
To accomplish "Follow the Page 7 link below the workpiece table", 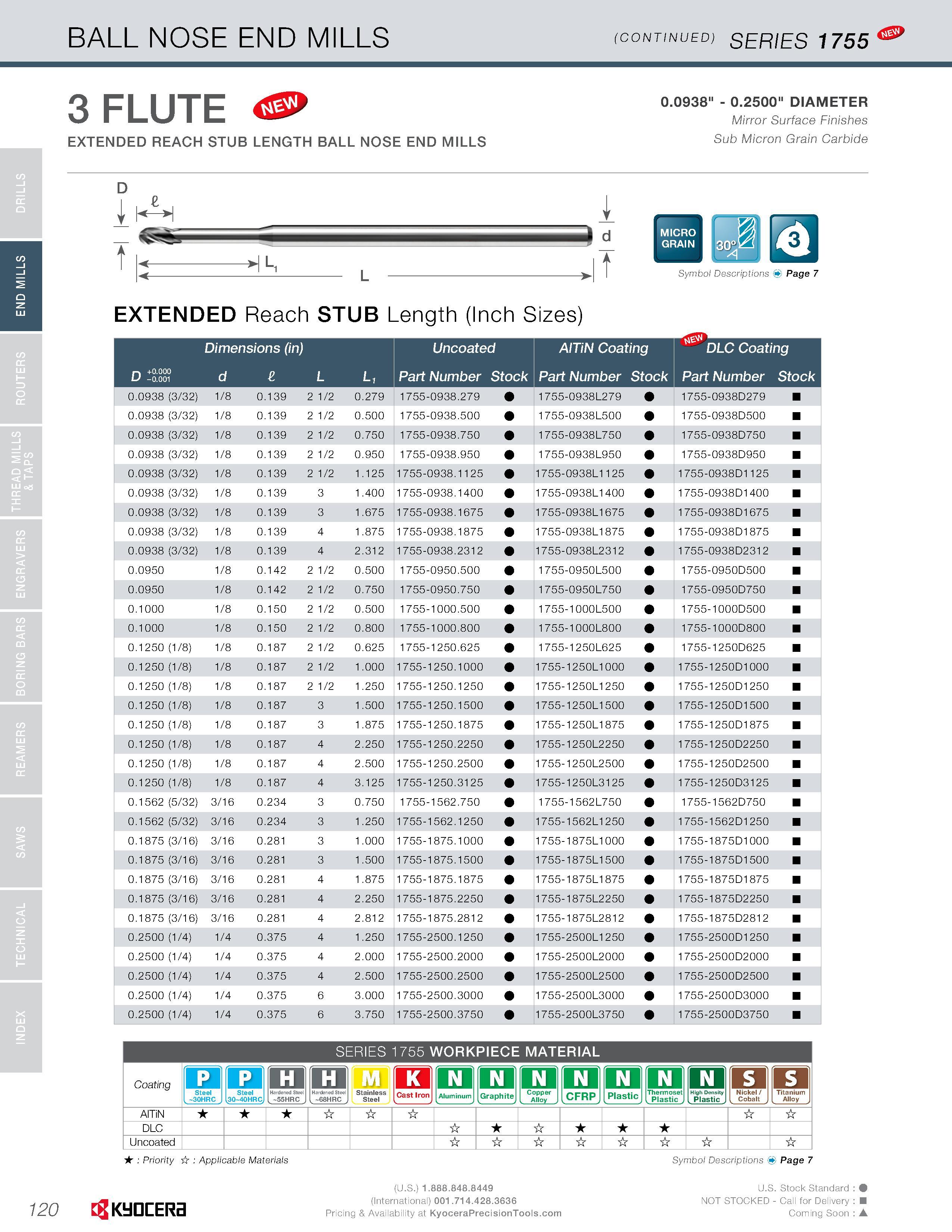I will [x=796, y=1160].
